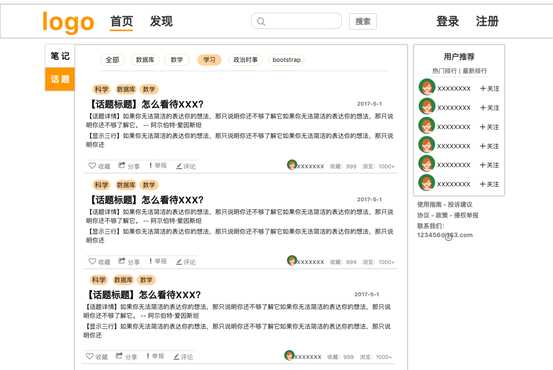Click the heart 收藏 icon in first post

pos(92,165)
